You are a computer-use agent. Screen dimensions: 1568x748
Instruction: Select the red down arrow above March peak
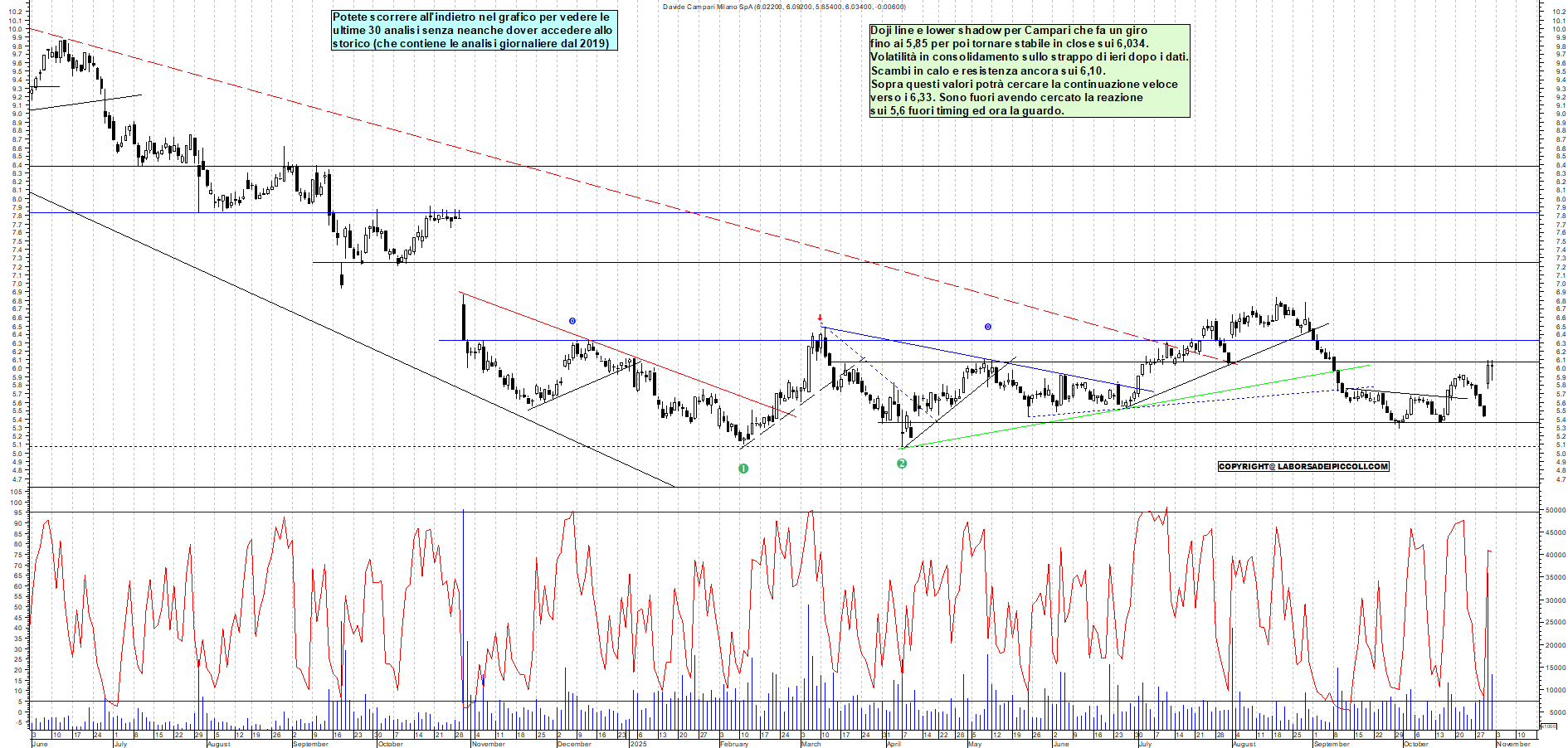click(x=820, y=318)
